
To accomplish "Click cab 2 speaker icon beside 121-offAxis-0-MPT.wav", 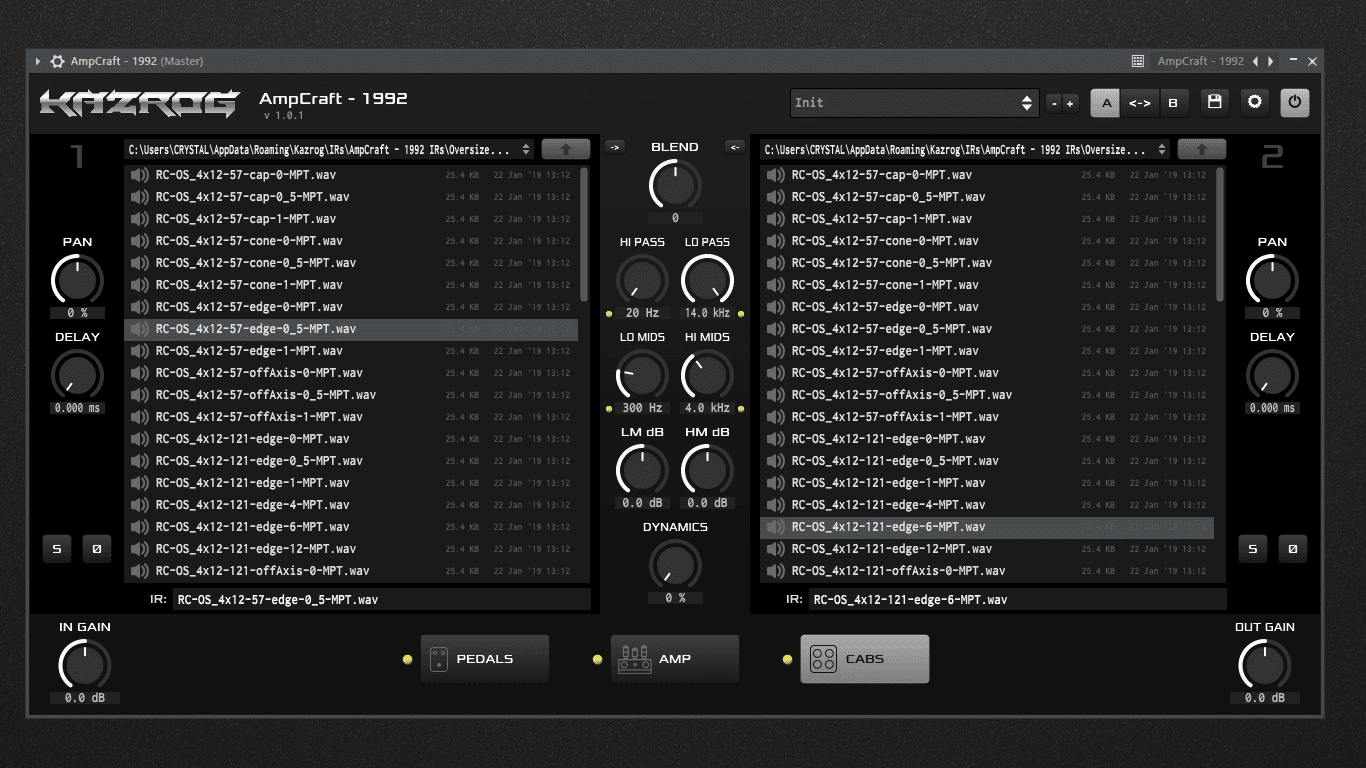I will [776, 571].
